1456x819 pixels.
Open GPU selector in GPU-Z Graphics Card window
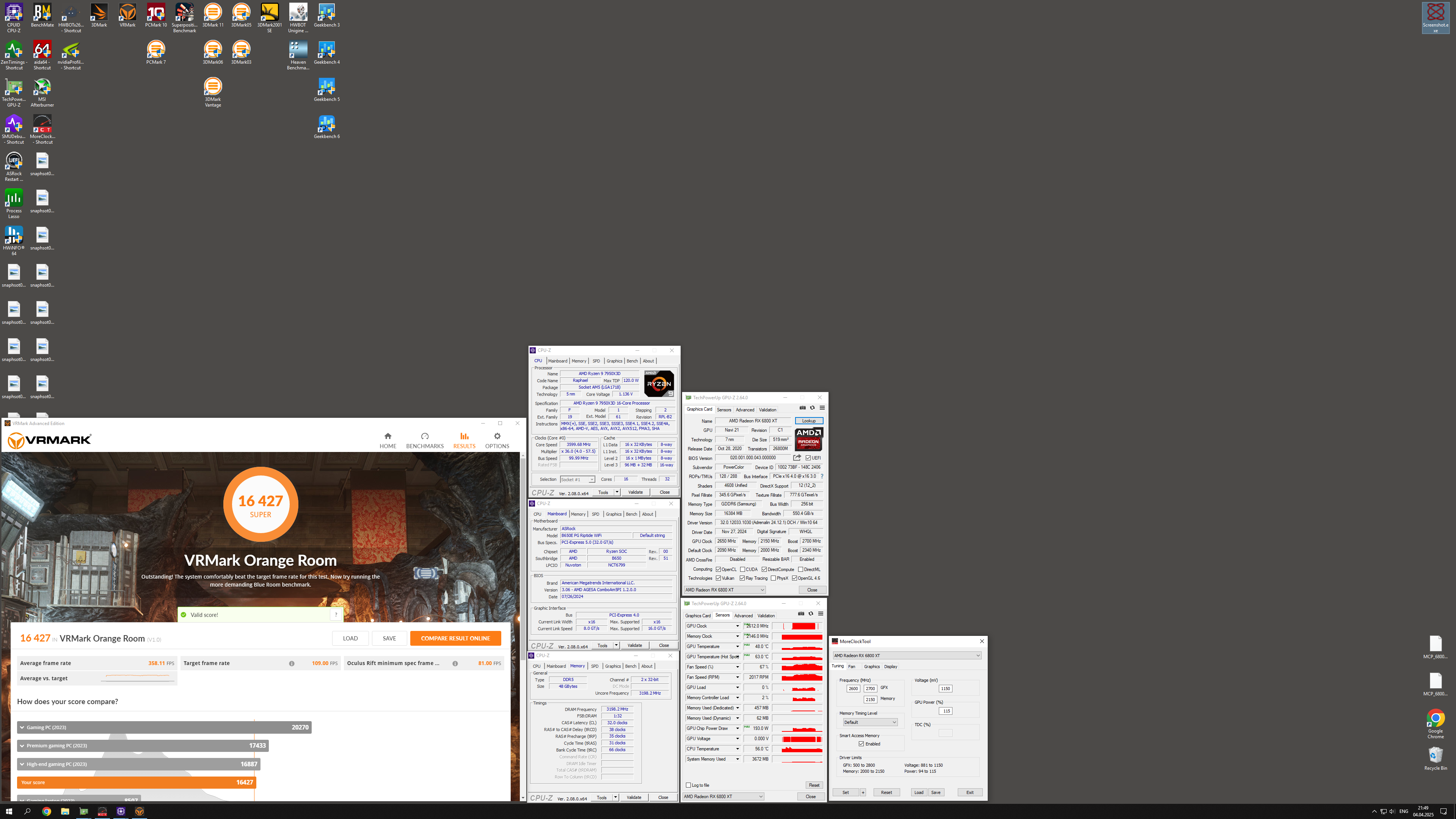725,590
